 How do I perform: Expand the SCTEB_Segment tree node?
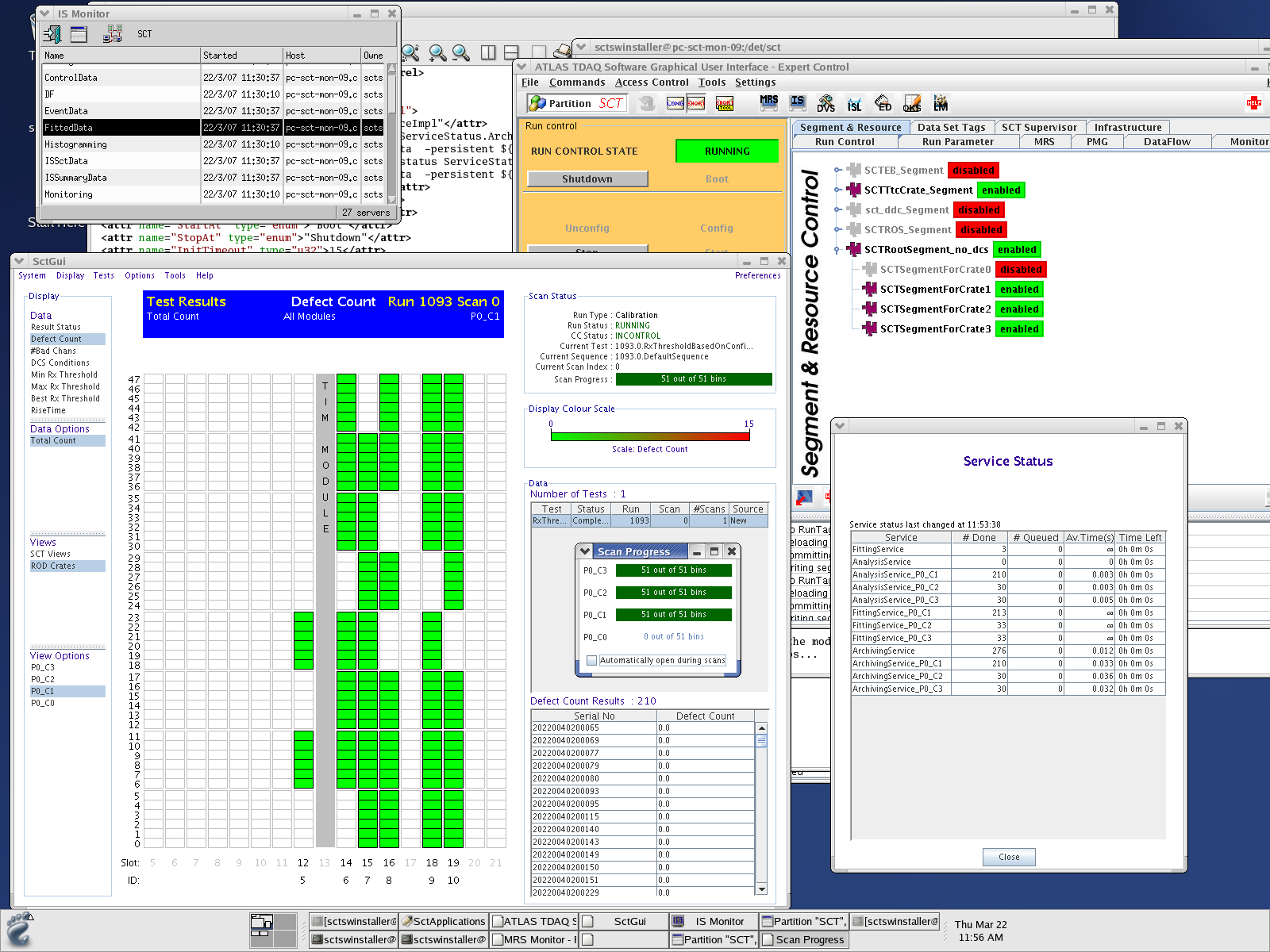837,171
